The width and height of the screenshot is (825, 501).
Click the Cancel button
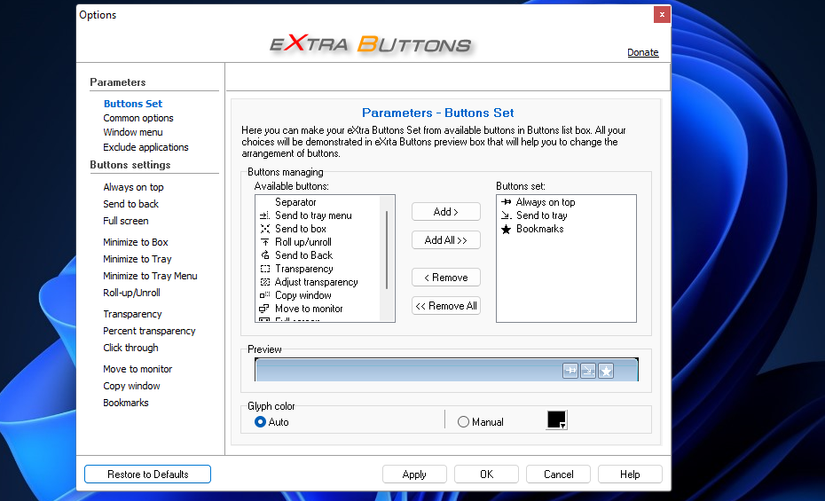point(558,474)
